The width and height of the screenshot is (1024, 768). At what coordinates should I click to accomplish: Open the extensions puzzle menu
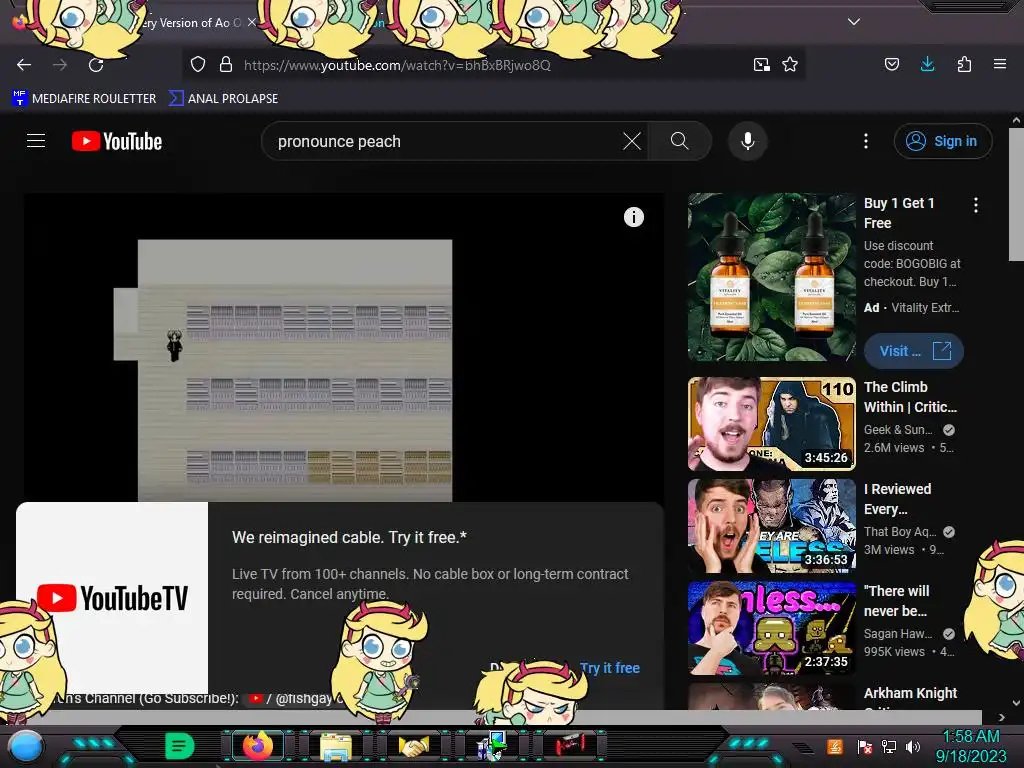[964, 64]
